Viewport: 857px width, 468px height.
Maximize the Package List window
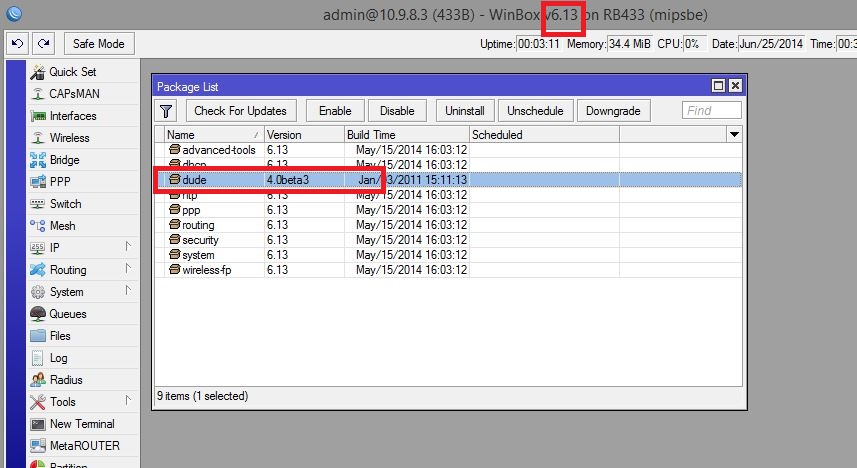pos(718,86)
